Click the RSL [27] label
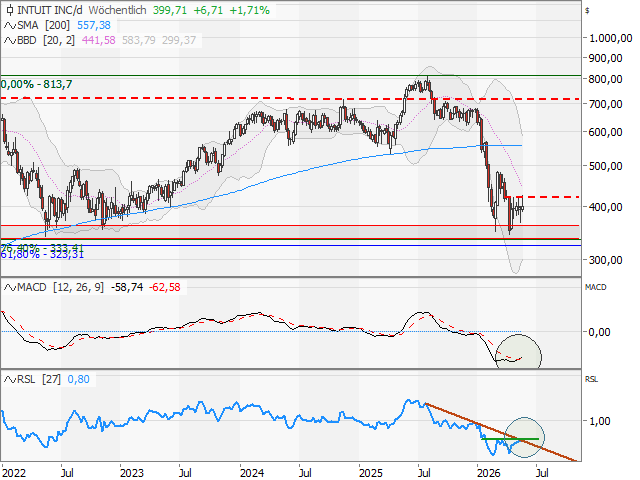 (39, 380)
